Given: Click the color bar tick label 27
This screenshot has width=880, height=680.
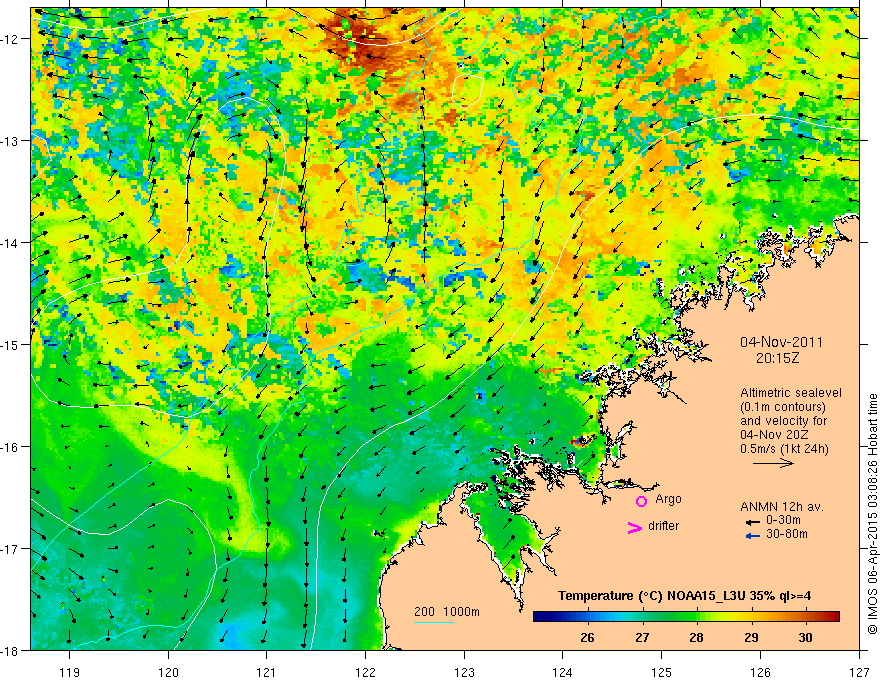Looking at the screenshot, I should [642, 638].
